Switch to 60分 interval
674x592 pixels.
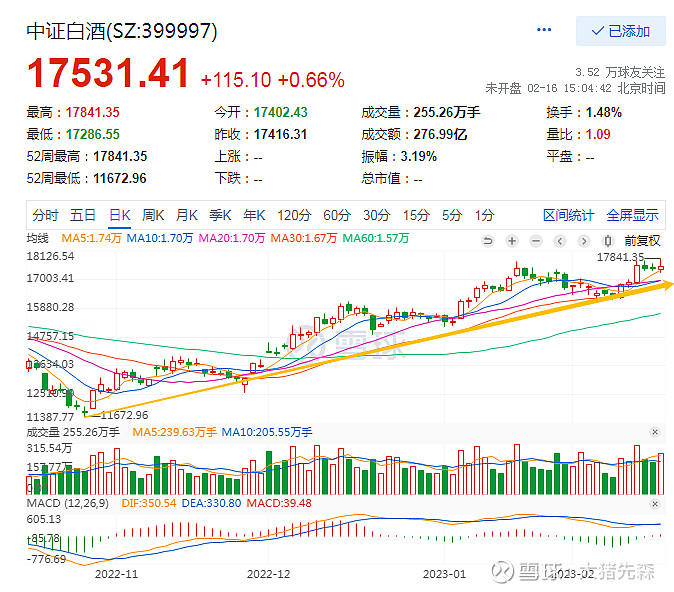click(x=337, y=215)
